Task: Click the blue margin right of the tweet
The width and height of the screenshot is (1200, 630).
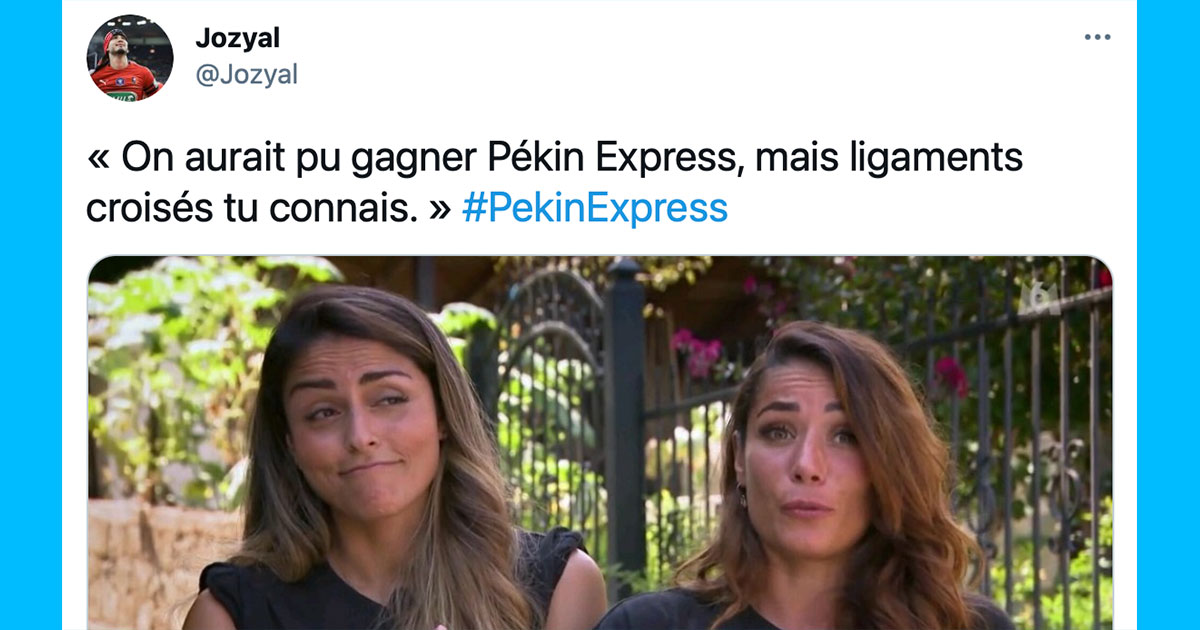Action: click(1168, 315)
